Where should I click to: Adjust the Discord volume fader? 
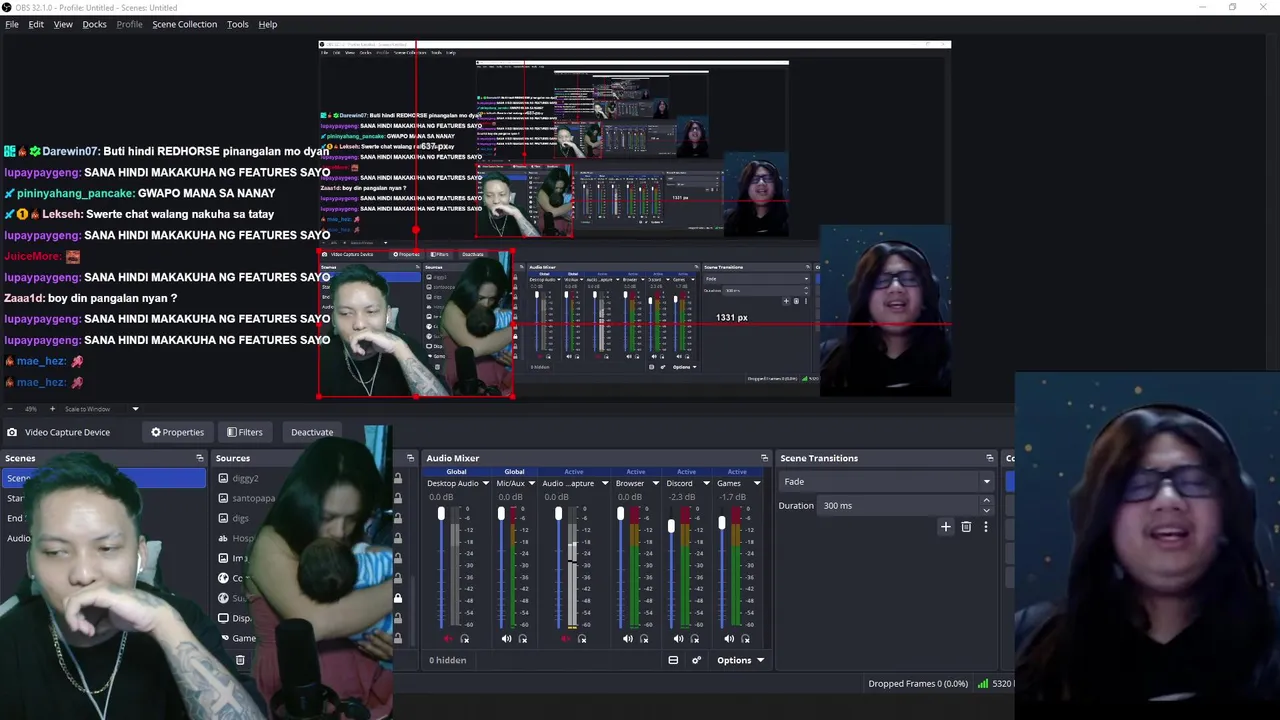point(671,525)
